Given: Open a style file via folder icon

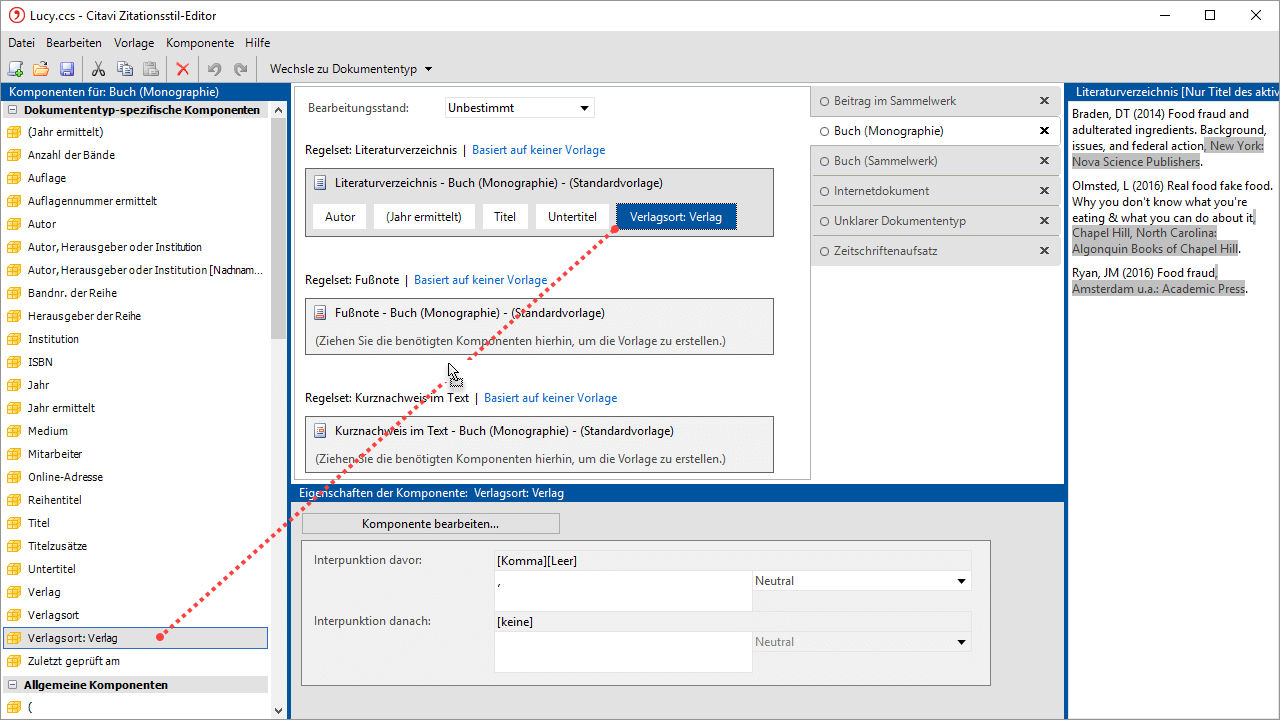Looking at the screenshot, I should pos(41,69).
